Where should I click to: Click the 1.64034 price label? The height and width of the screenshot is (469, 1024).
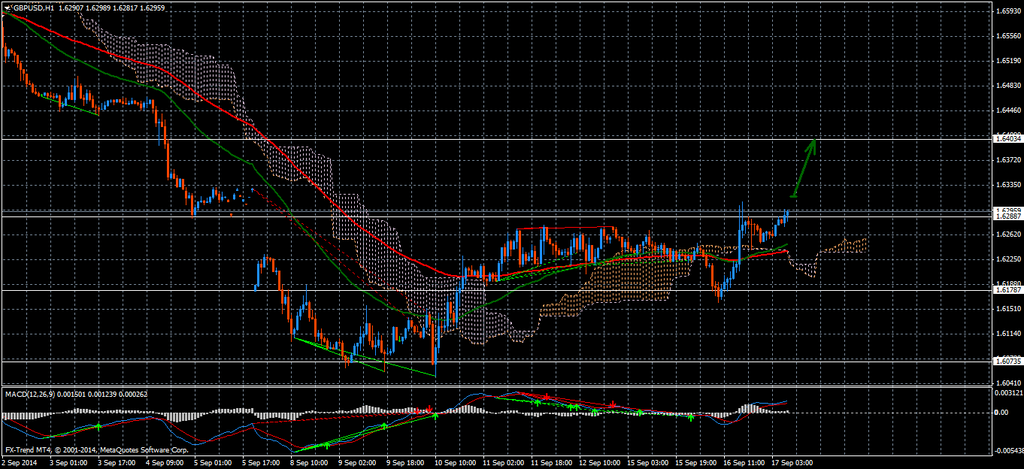(1008, 139)
